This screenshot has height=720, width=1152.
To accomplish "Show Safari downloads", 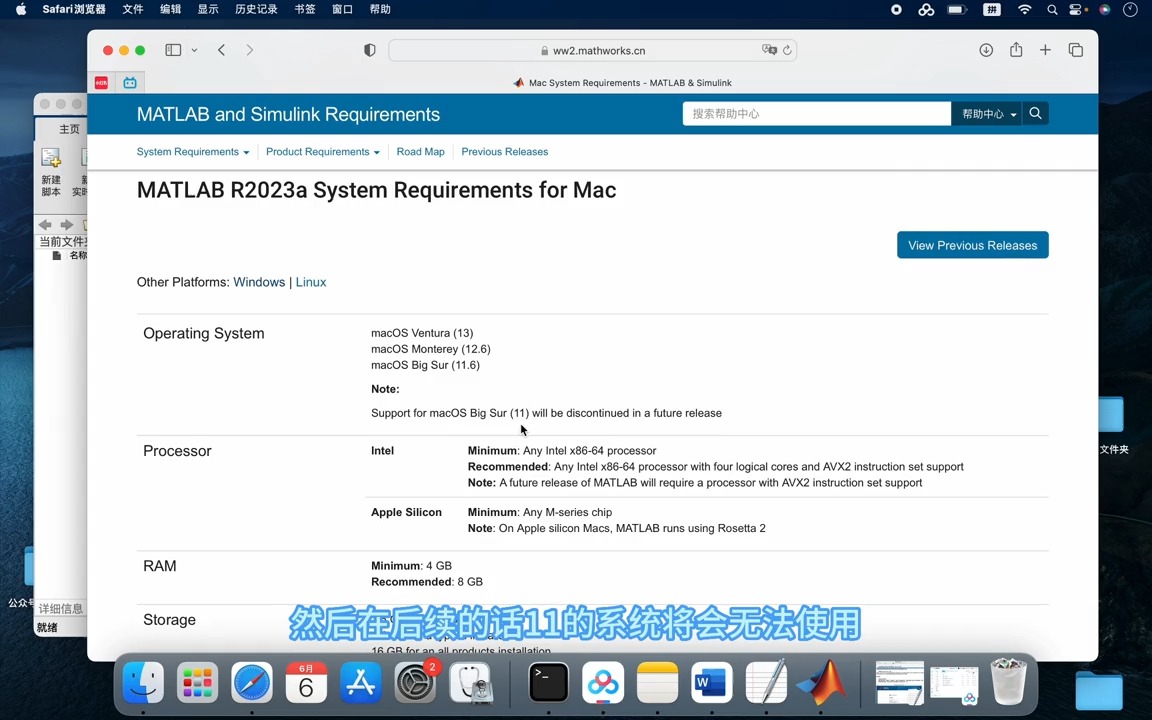I will 986,50.
